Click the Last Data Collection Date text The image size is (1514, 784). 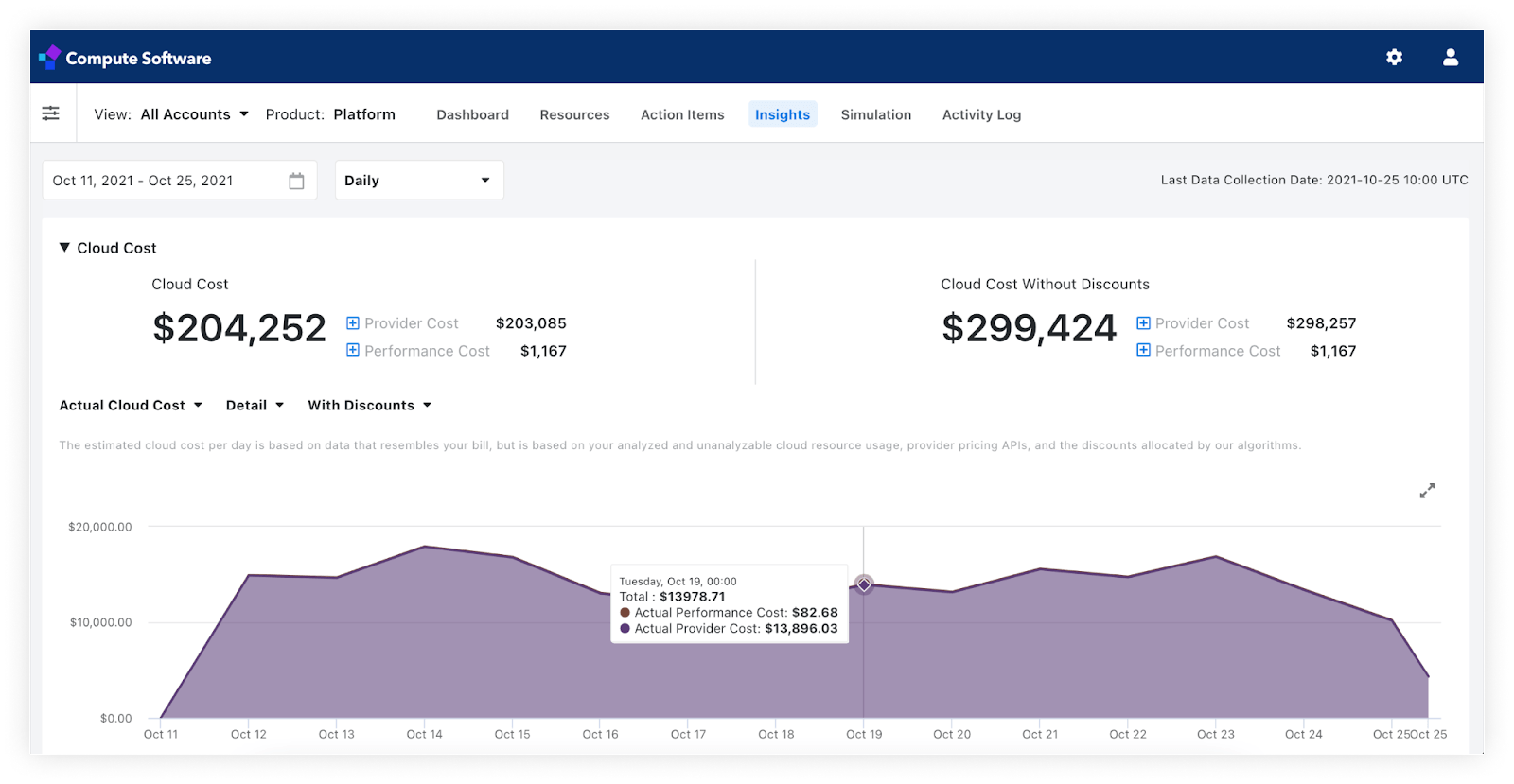coord(1314,180)
